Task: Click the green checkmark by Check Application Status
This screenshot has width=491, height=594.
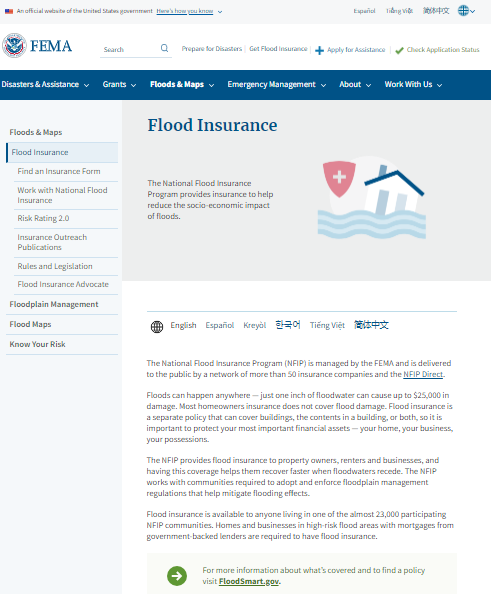Action: pos(399,50)
